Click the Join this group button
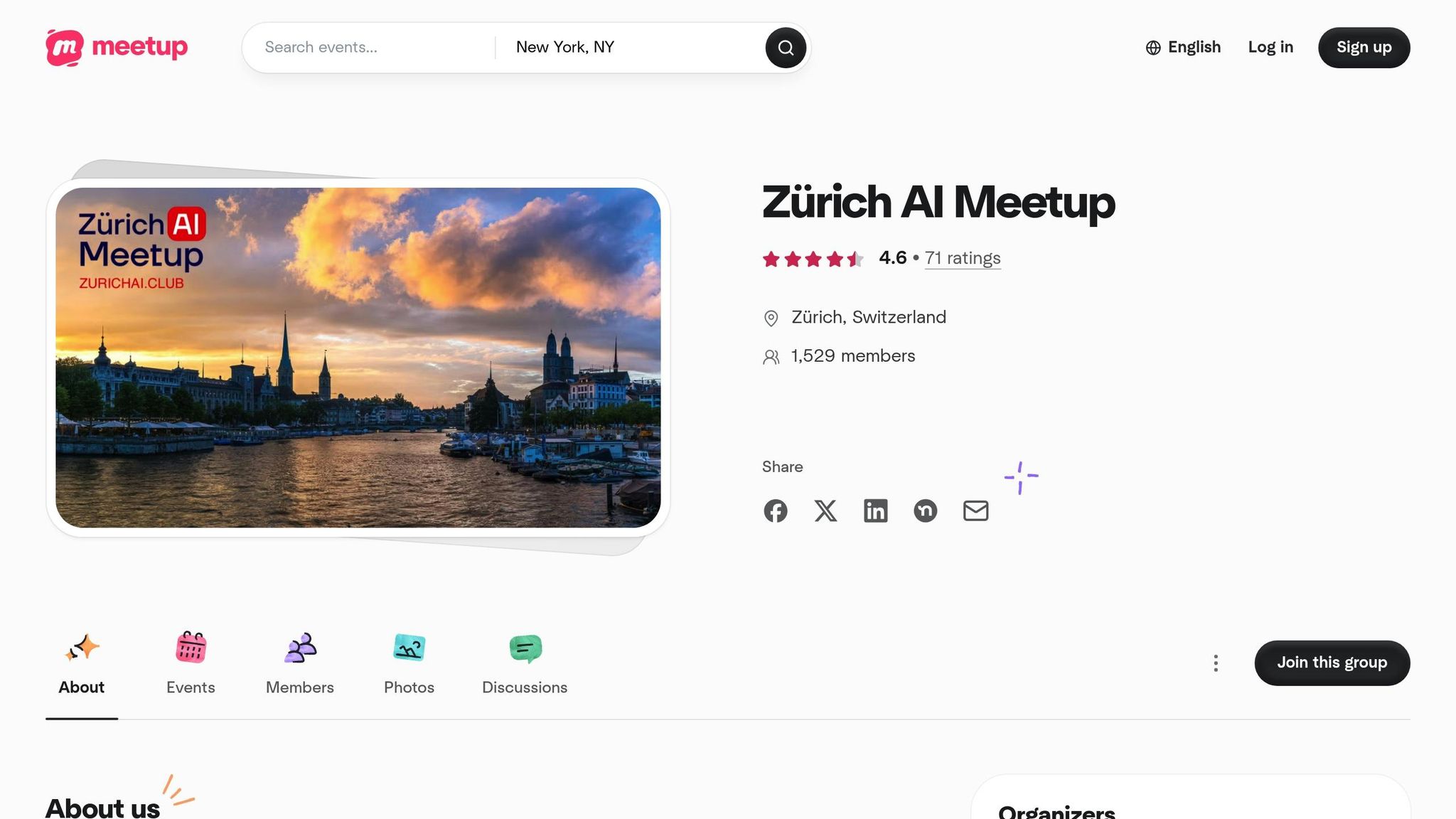The width and height of the screenshot is (1456, 819). [x=1332, y=663]
